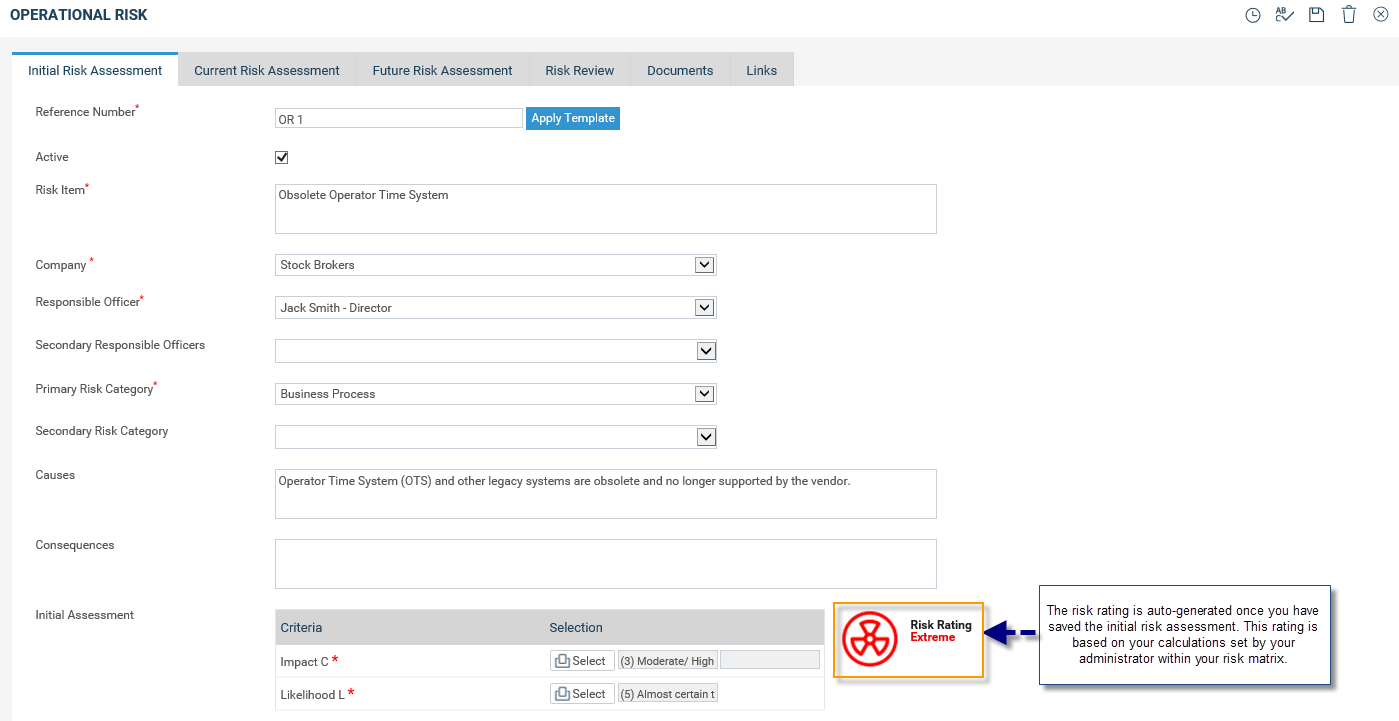Image resolution: width=1399 pixels, height=721 pixels.
Task: Click the Reference Number input field
Action: coord(398,119)
